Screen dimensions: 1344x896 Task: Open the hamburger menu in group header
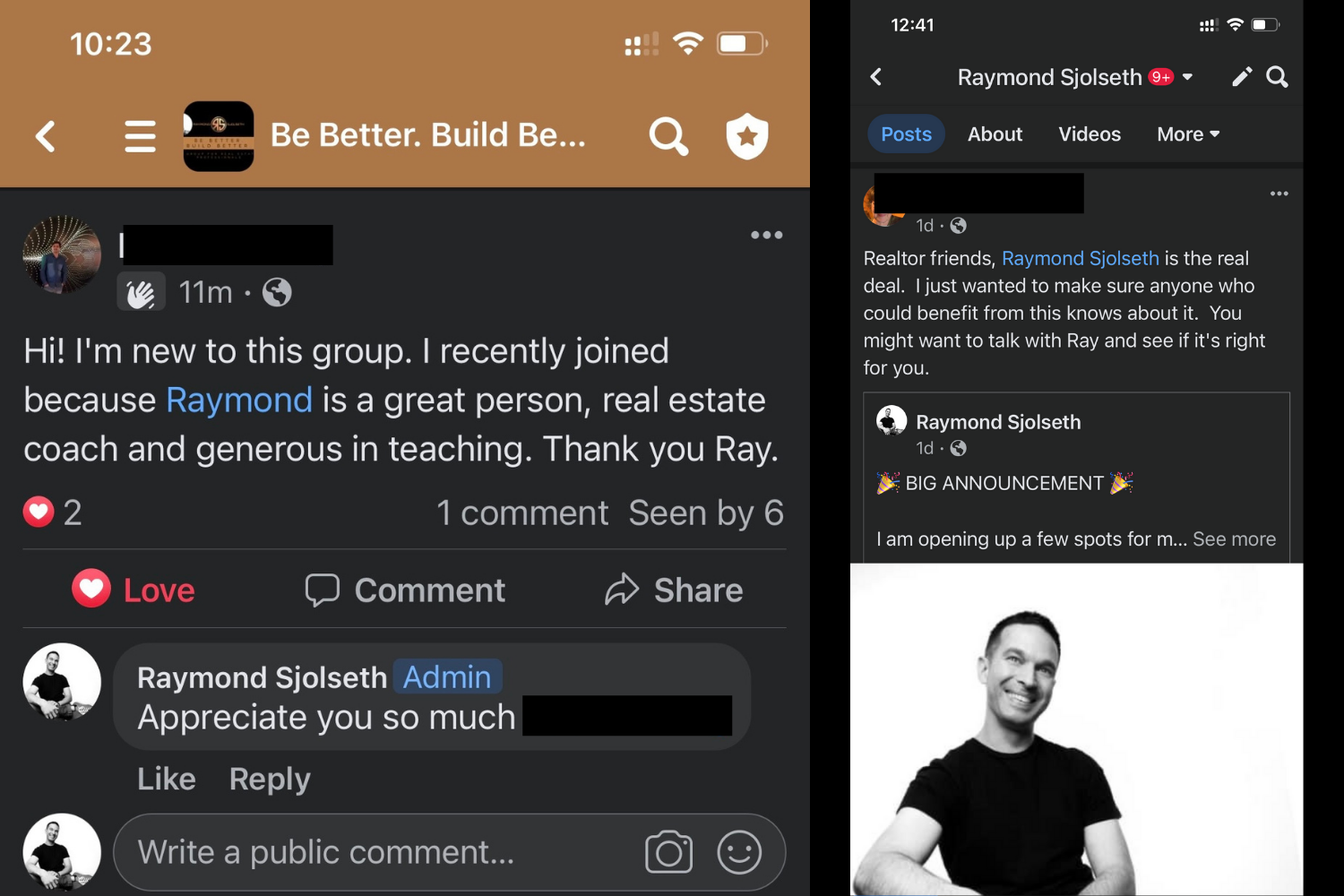click(x=140, y=136)
